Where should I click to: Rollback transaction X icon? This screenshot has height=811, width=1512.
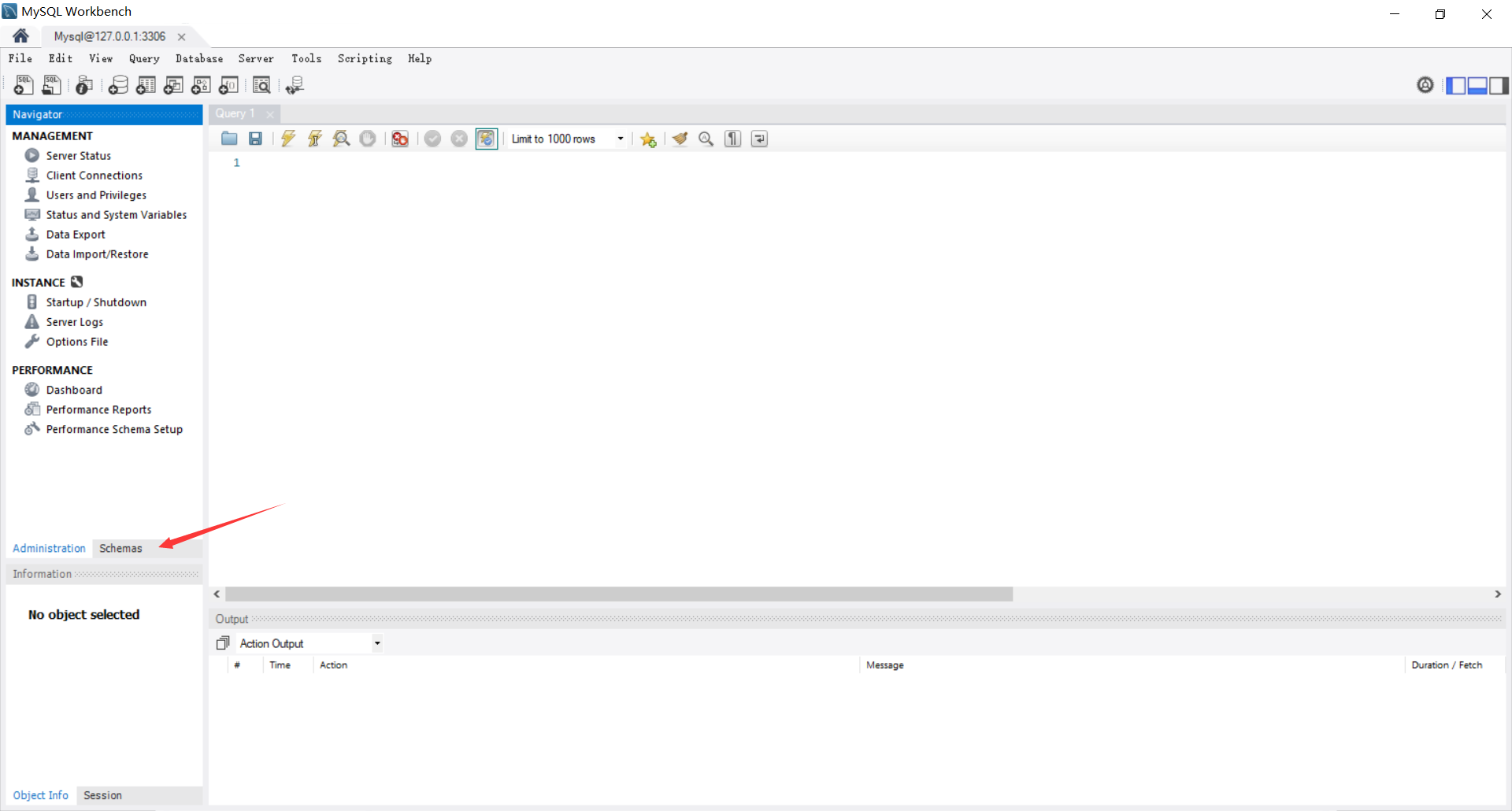click(x=459, y=139)
